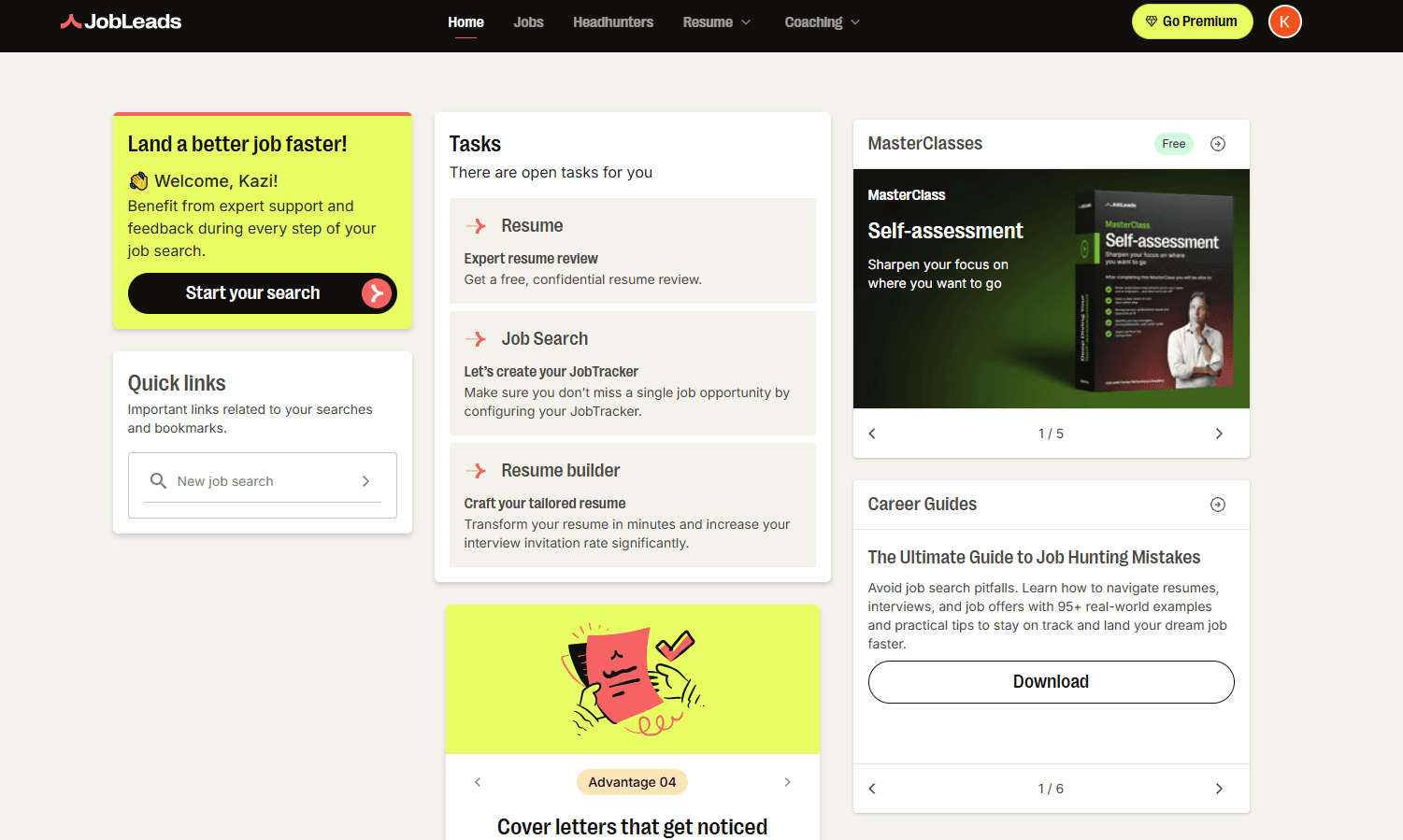Click the Free badge on MasterClasses

click(x=1174, y=144)
